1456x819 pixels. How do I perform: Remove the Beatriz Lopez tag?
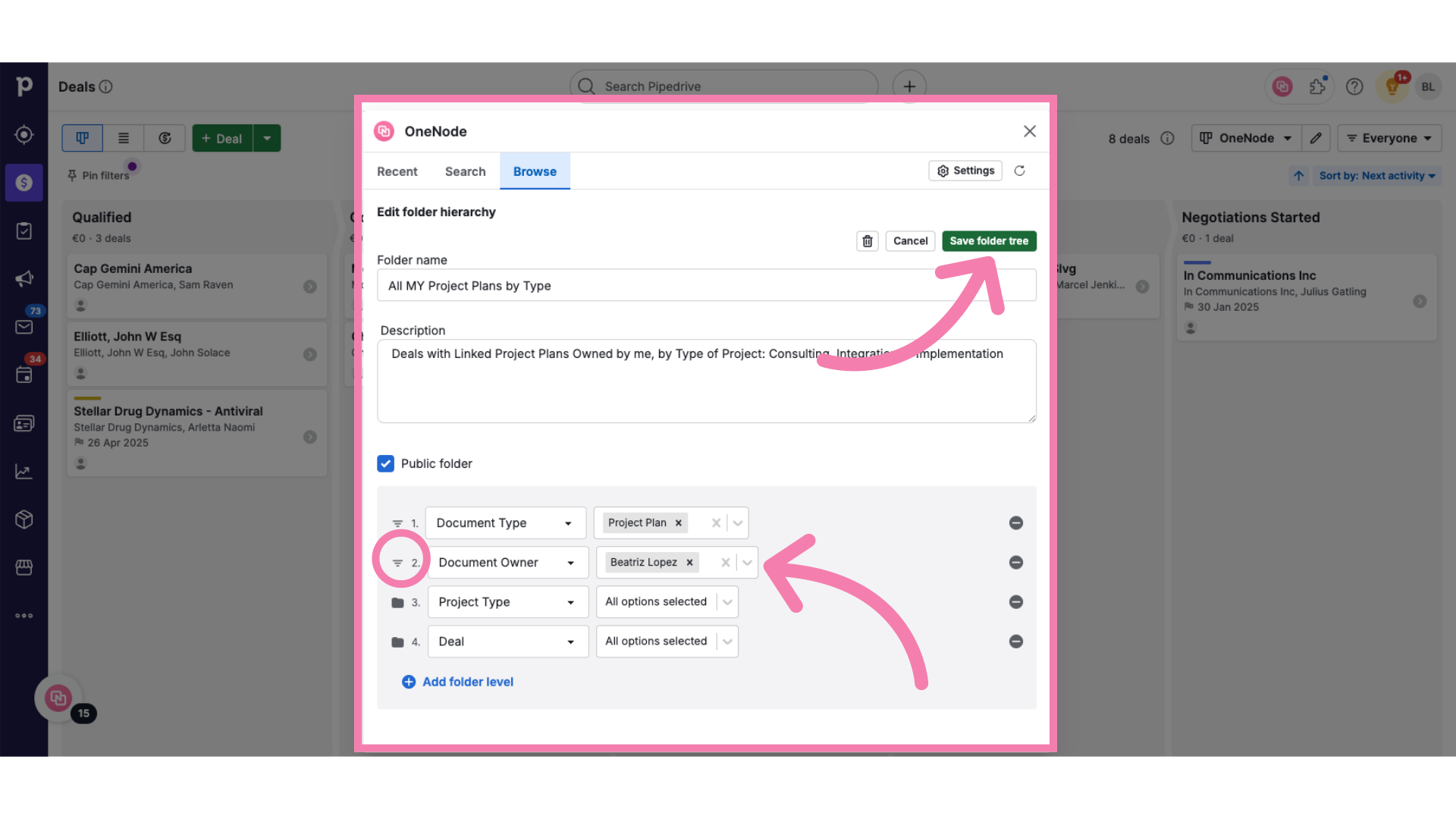(x=689, y=563)
